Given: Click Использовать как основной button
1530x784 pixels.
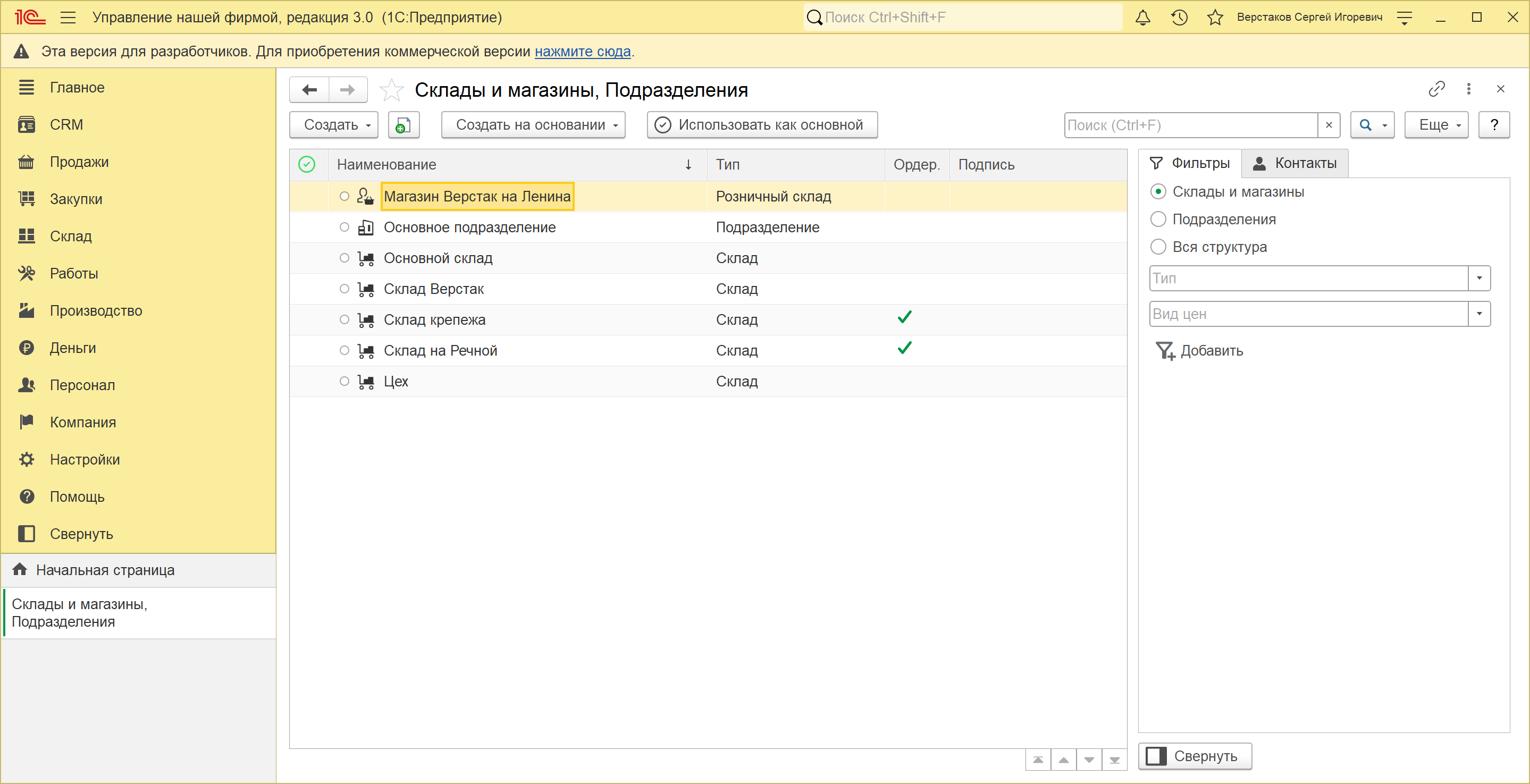Looking at the screenshot, I should (762, 125).
